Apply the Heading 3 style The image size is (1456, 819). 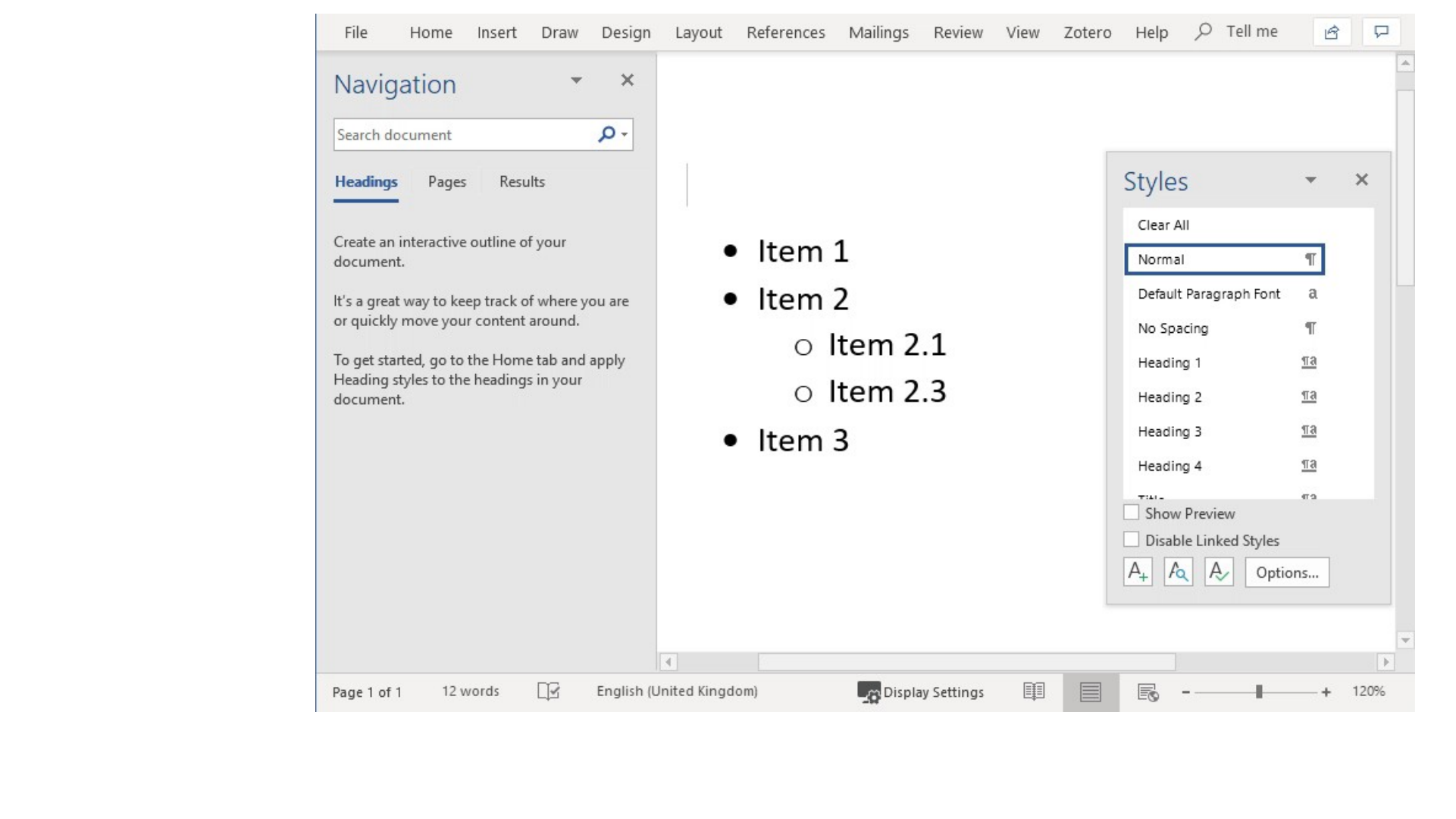tap(1224, 431)
